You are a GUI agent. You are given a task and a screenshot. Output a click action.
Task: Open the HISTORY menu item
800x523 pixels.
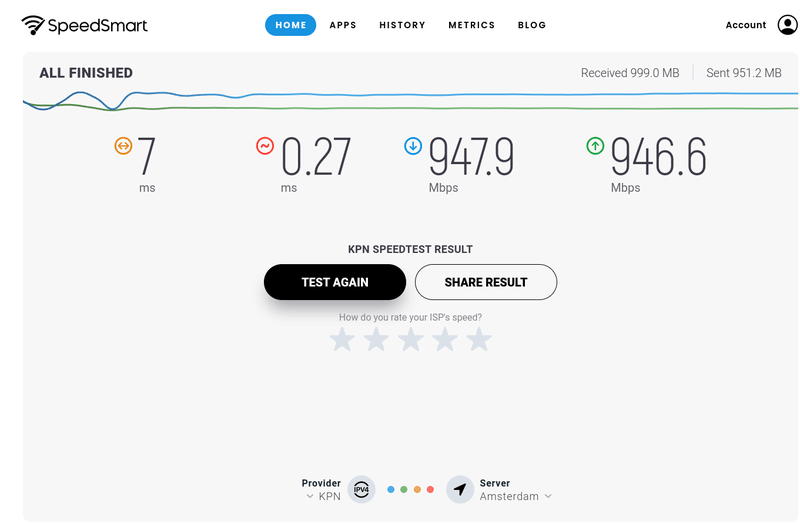click(x=402, y=25)
